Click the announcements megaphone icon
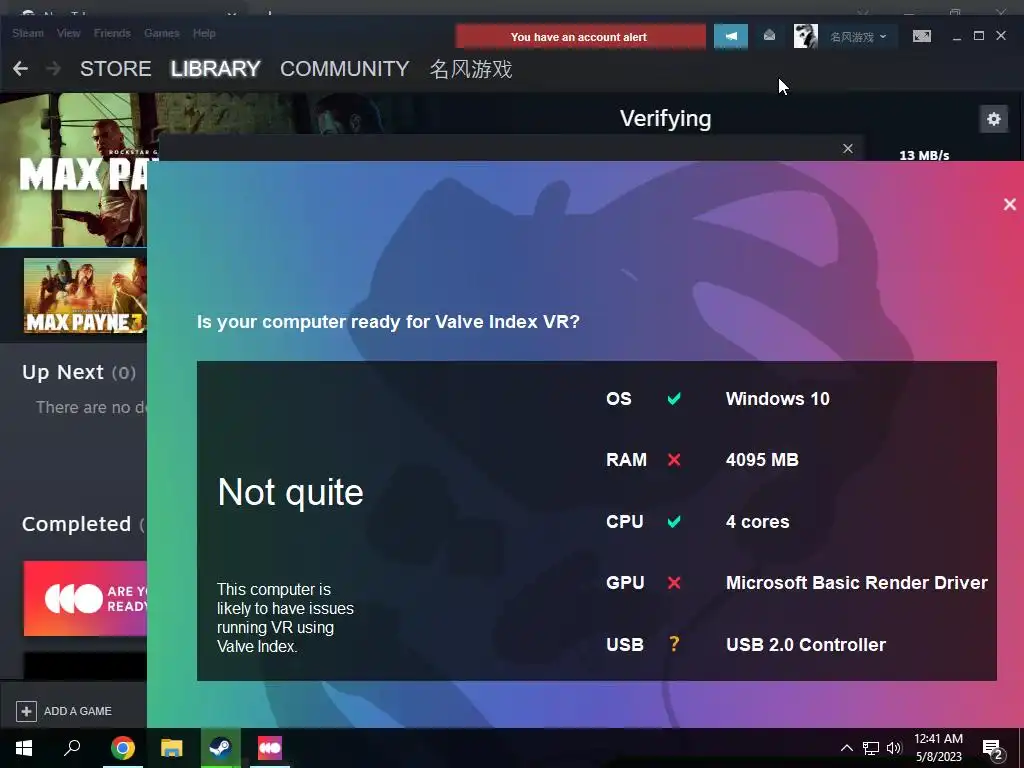 tap(731, 37)
